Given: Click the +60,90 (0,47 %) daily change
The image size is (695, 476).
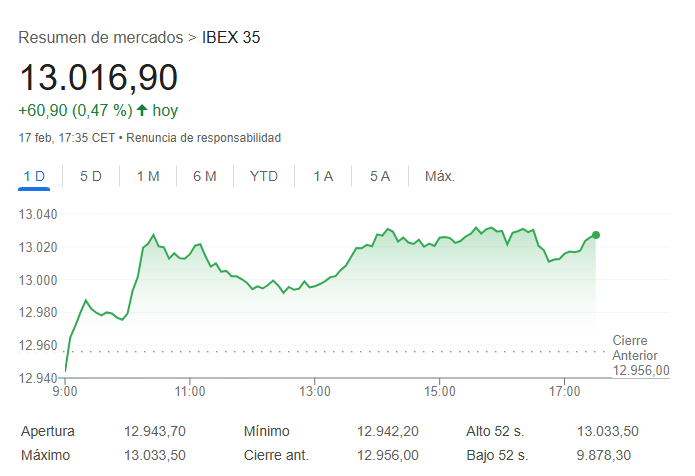Looking at the screenshot, I should tap(75, 110).
